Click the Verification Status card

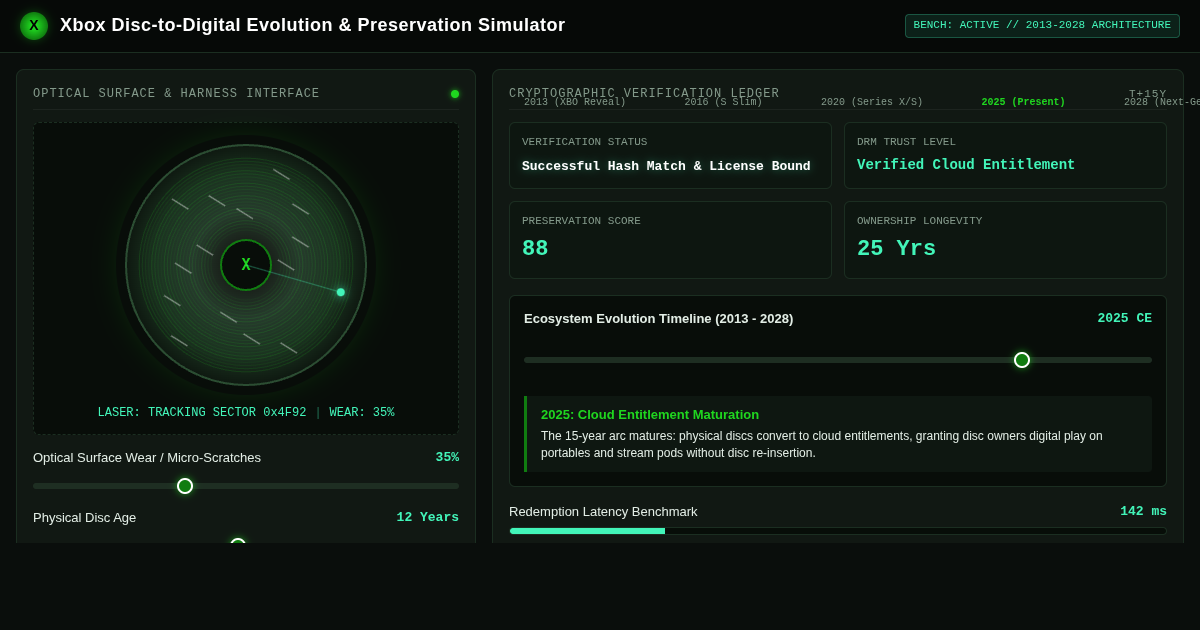click(x=670, y=156)
